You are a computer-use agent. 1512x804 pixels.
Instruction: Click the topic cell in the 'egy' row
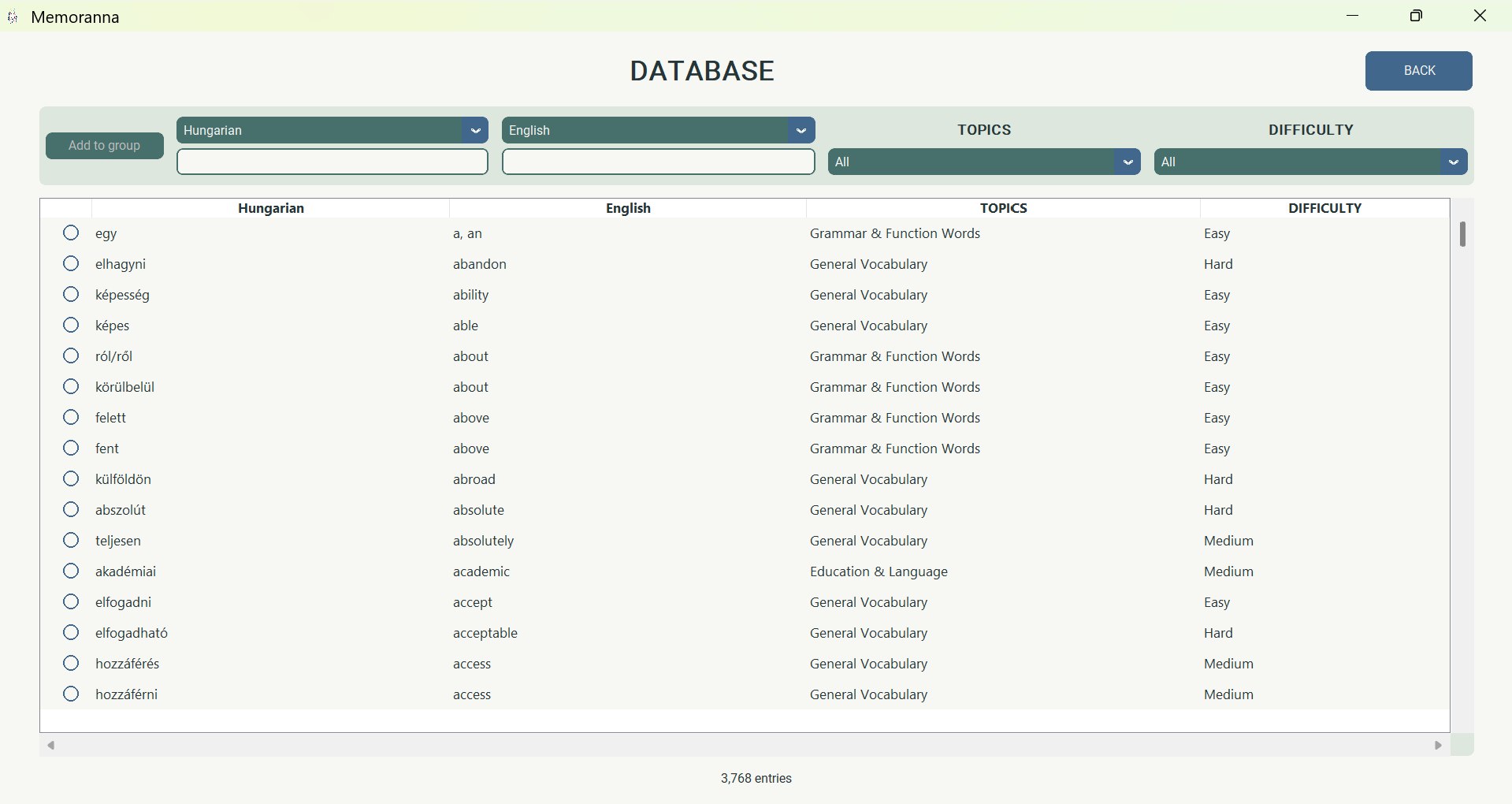tap(894, 233)
